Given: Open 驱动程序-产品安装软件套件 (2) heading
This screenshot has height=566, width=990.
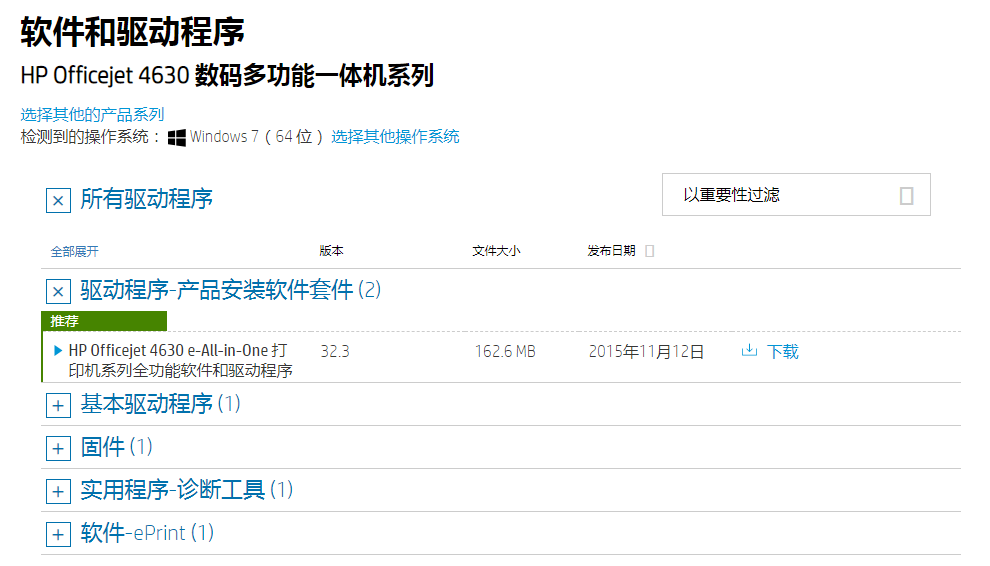Looking at the screenshot, I should tap(230, 290).
